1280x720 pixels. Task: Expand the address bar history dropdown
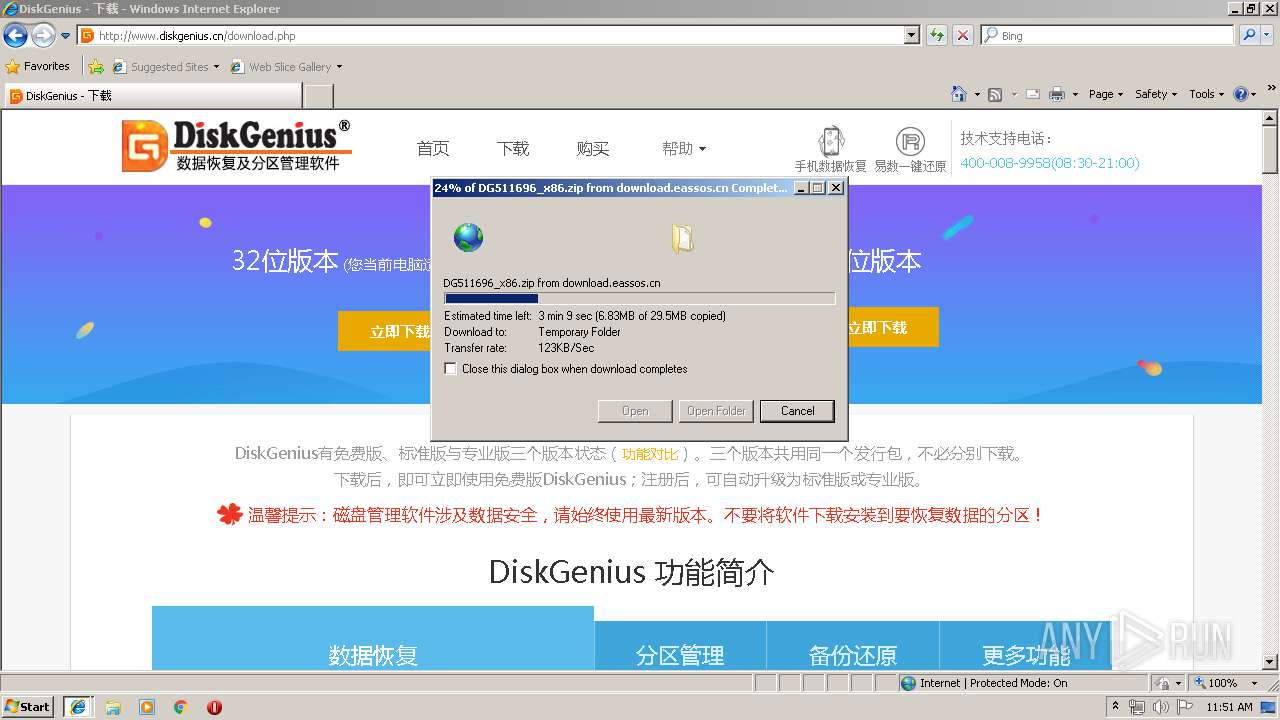(912, 35)
